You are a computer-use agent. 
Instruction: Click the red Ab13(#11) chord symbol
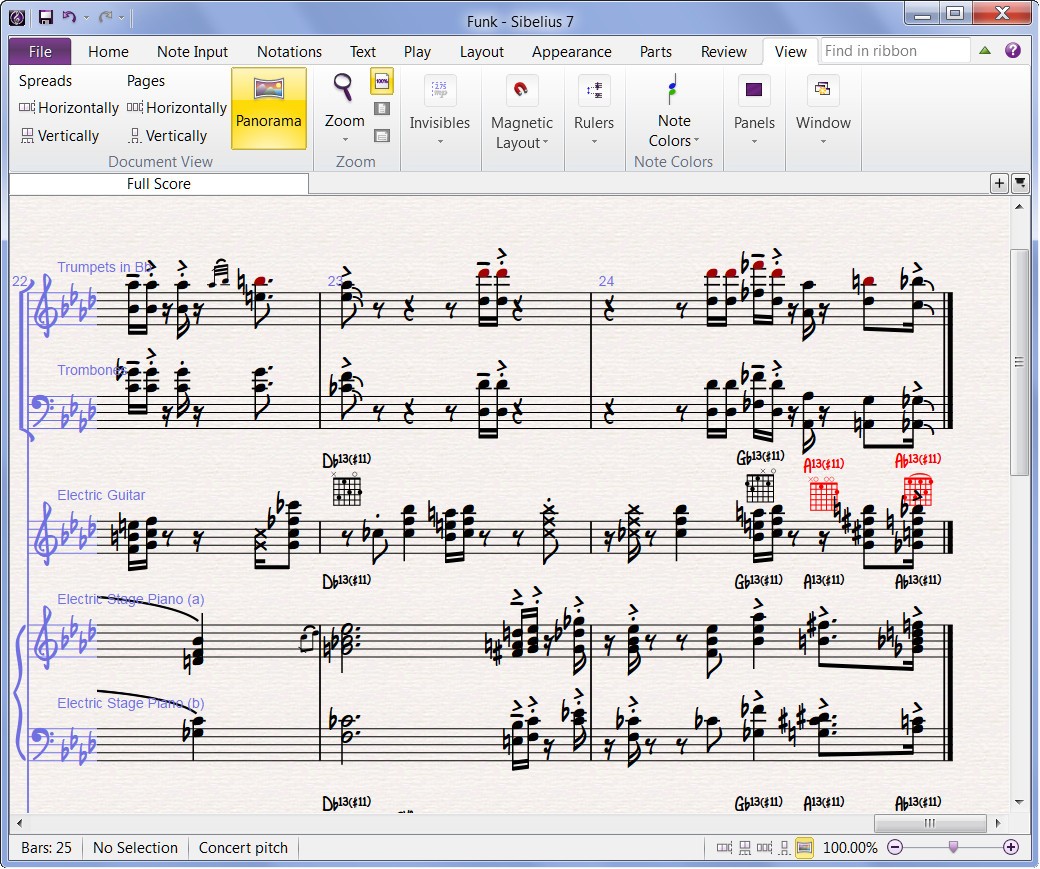pos(918,460)
